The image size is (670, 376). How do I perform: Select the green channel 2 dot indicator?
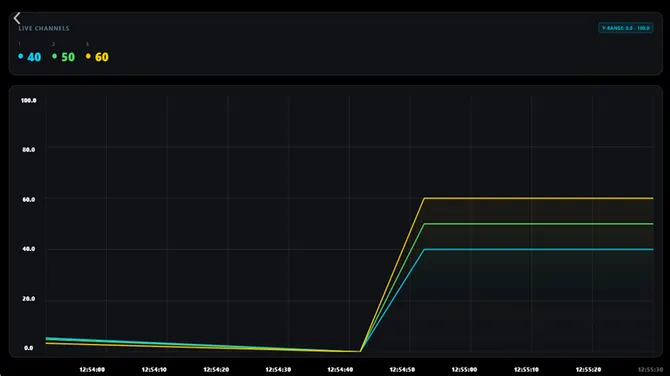click(54, 56)
